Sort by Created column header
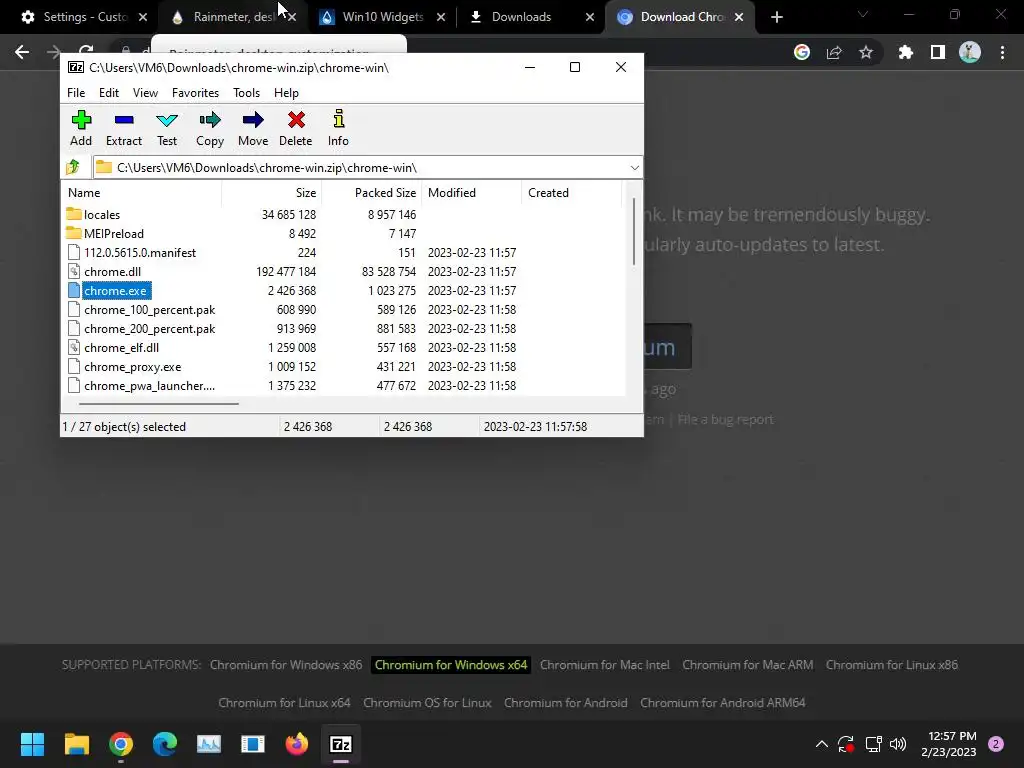This screenshot has height=768, width=1024. (571, 193)
